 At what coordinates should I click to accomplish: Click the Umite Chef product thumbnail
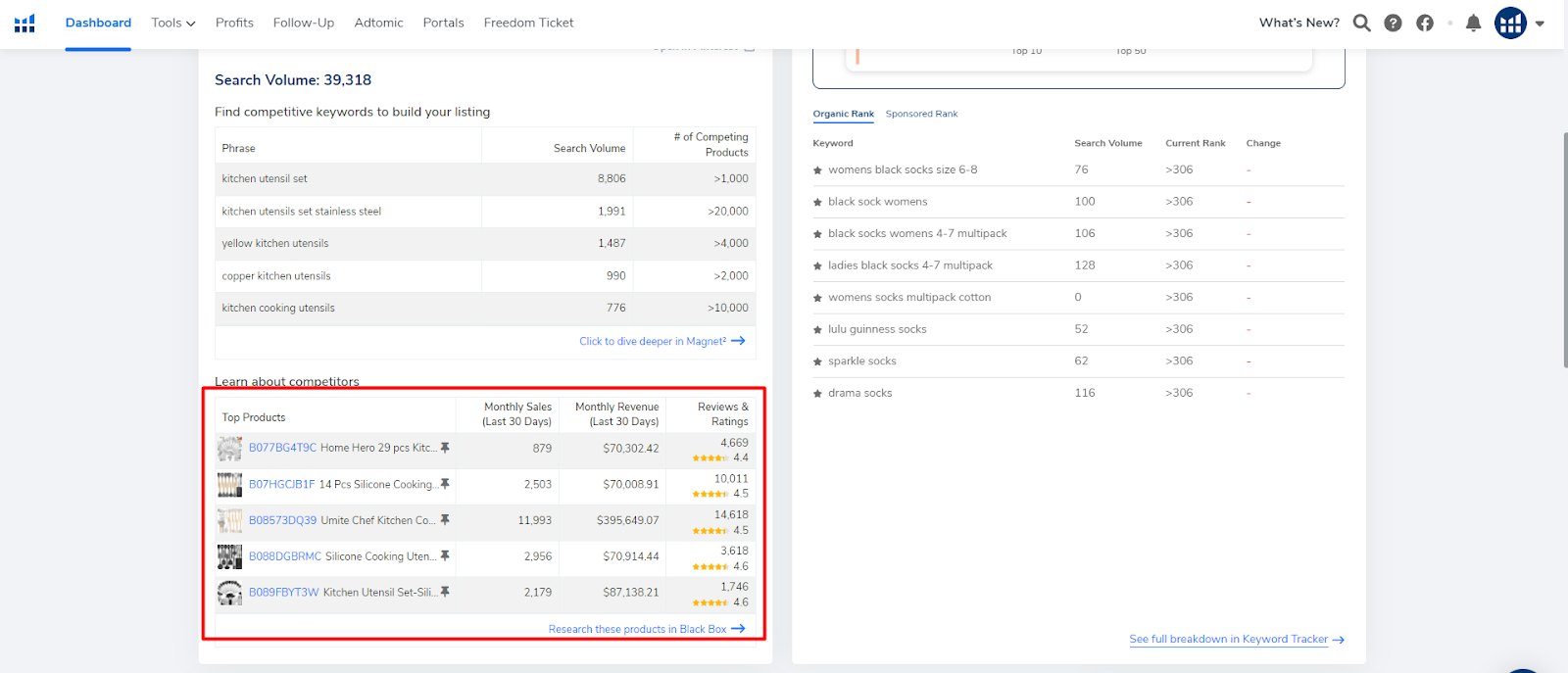click(x=229, y=521)
